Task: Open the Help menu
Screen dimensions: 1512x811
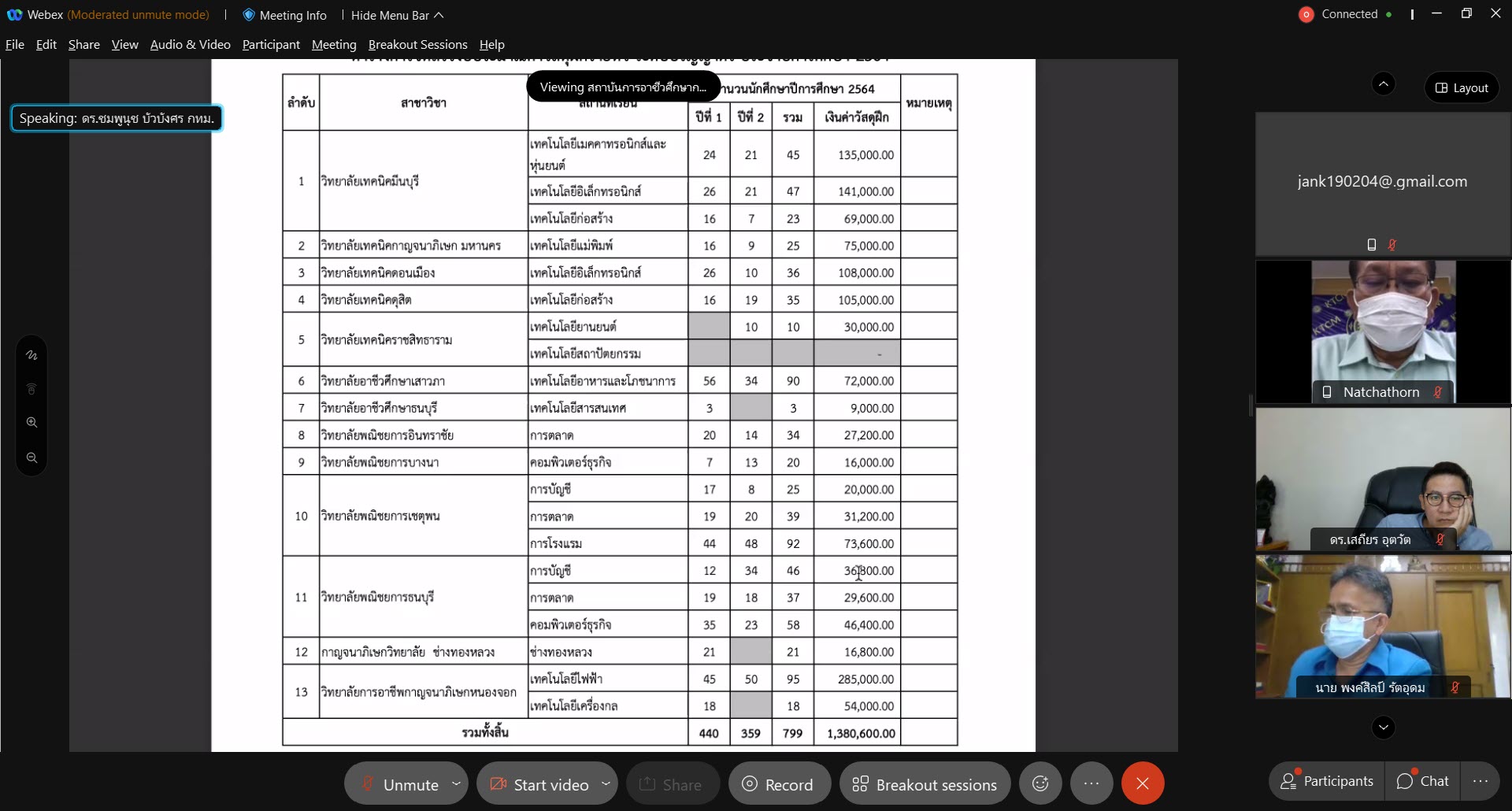Action: tap(492, 45)
